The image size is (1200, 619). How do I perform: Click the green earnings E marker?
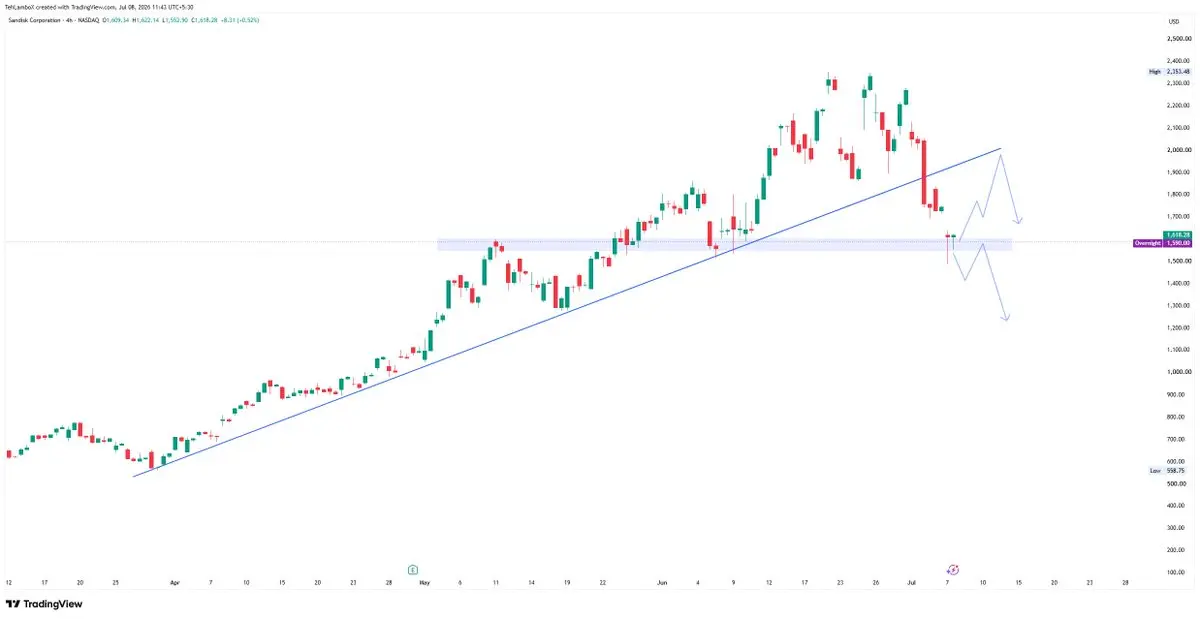[x=412, y=569]
